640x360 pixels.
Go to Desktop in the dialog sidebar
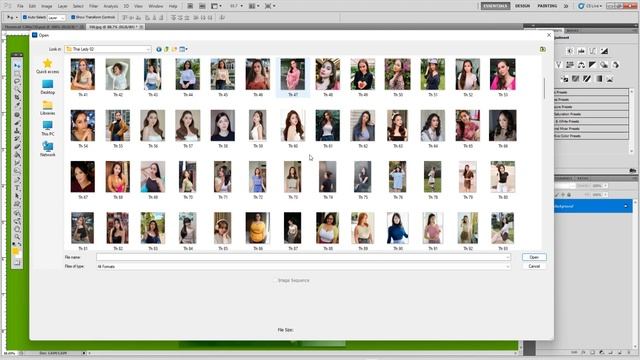(47, 87)
